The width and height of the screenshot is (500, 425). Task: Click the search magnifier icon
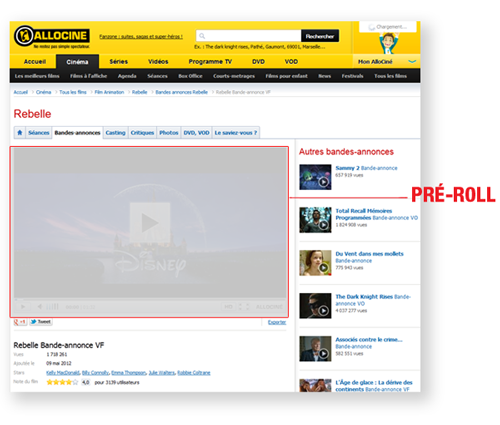tap(202, 36)
